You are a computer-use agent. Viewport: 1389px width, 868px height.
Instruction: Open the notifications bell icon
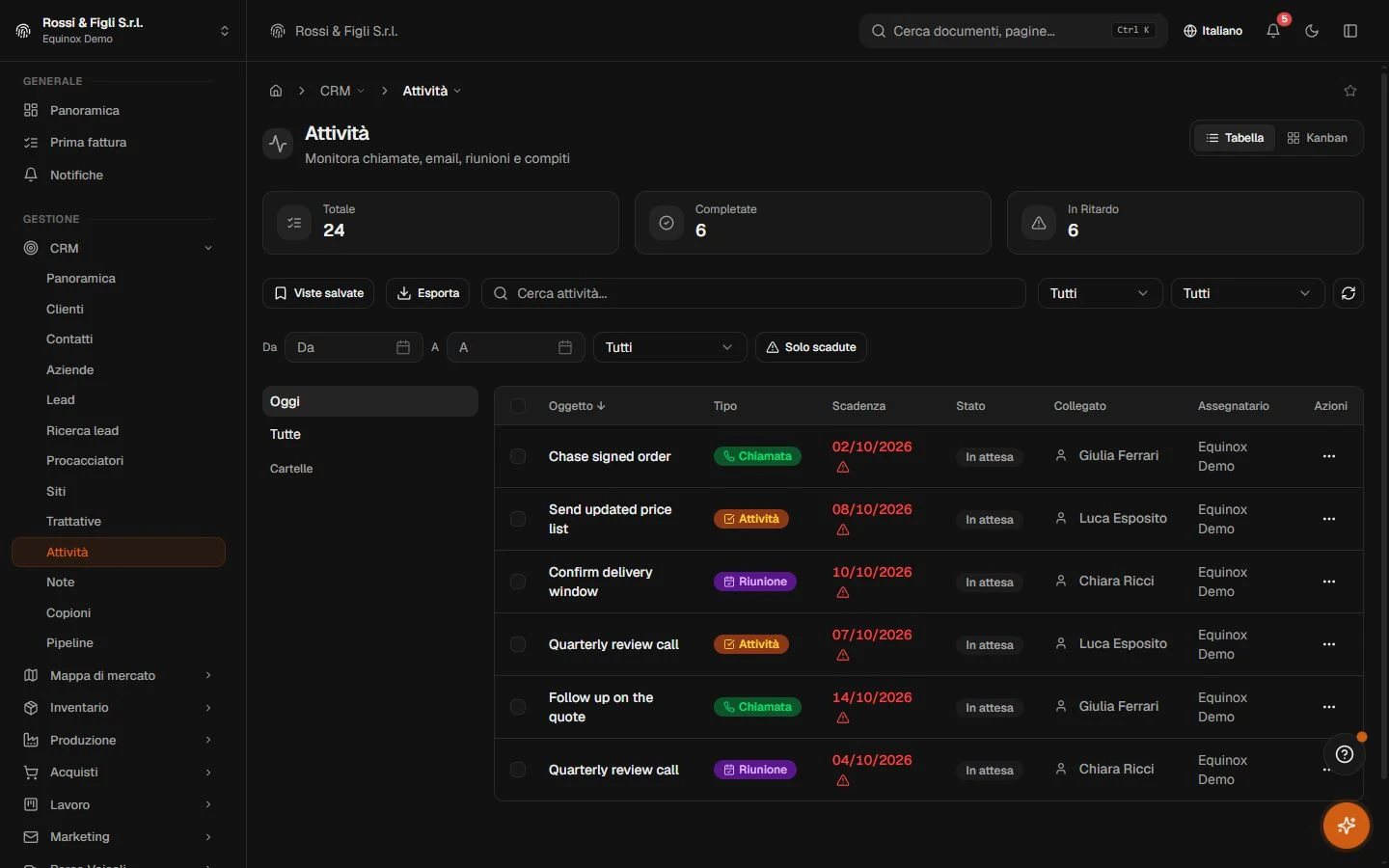tap(1273, 31)
